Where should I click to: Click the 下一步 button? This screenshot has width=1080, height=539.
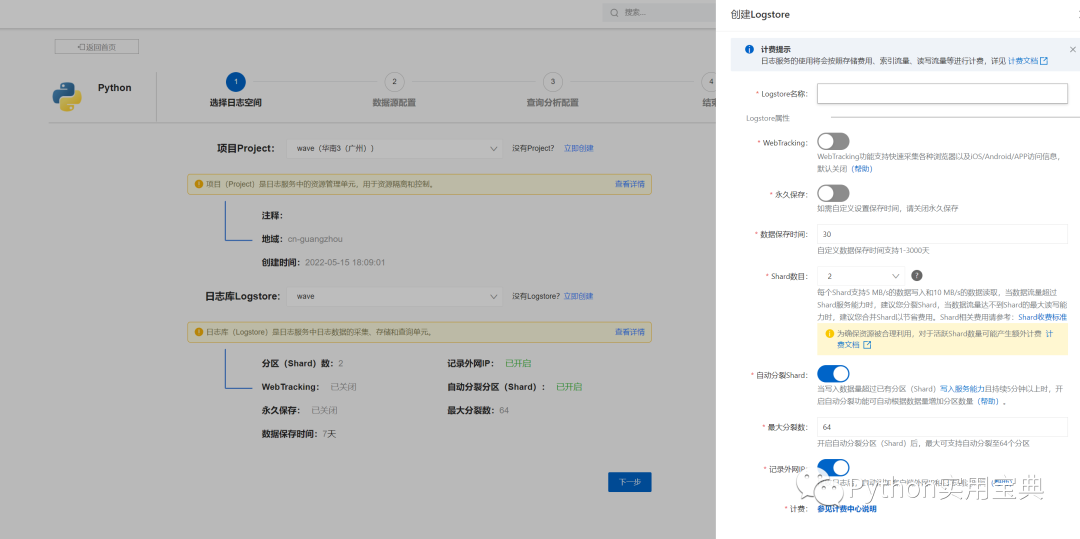click(x=630, y=482)
